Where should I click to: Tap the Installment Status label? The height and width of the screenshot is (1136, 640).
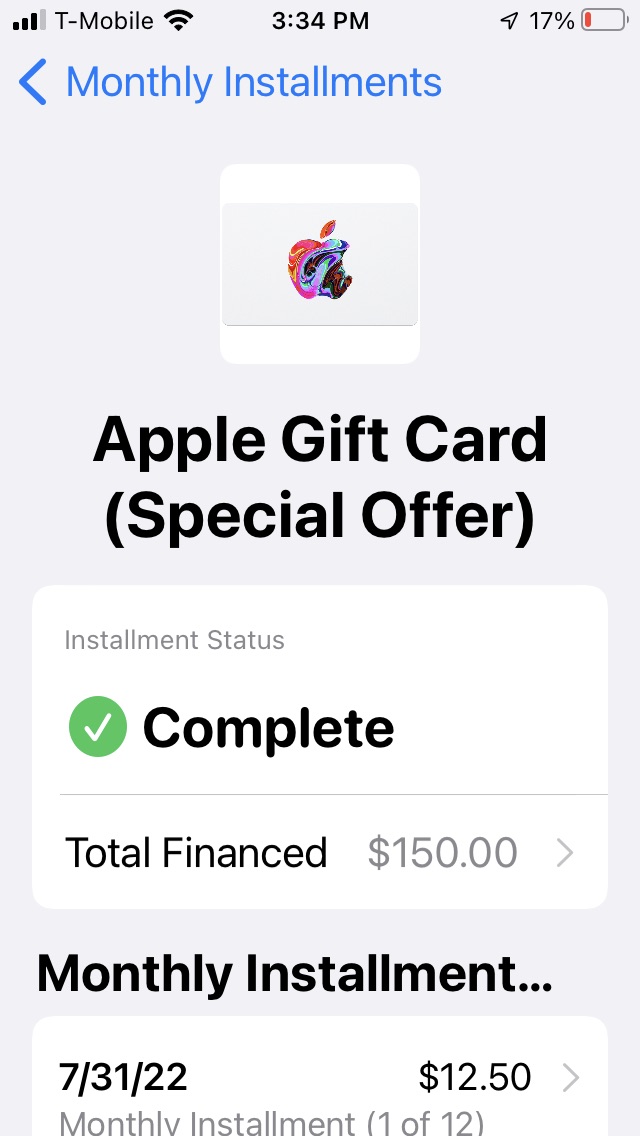pyautogui.click(x=175, y=640)
